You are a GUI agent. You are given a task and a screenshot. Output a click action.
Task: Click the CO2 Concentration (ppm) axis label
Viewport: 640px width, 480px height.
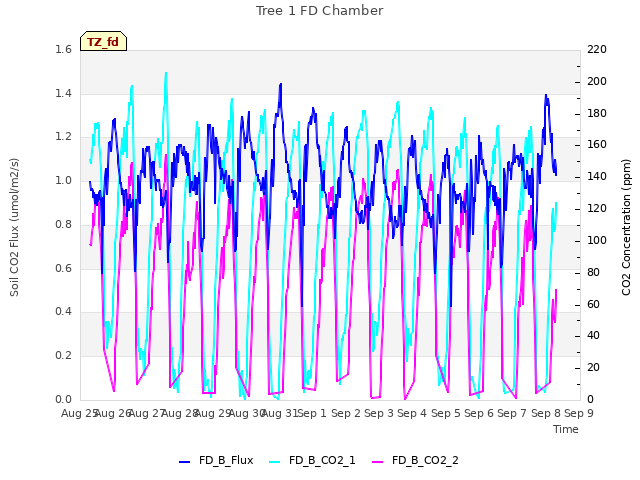(626, 227)
